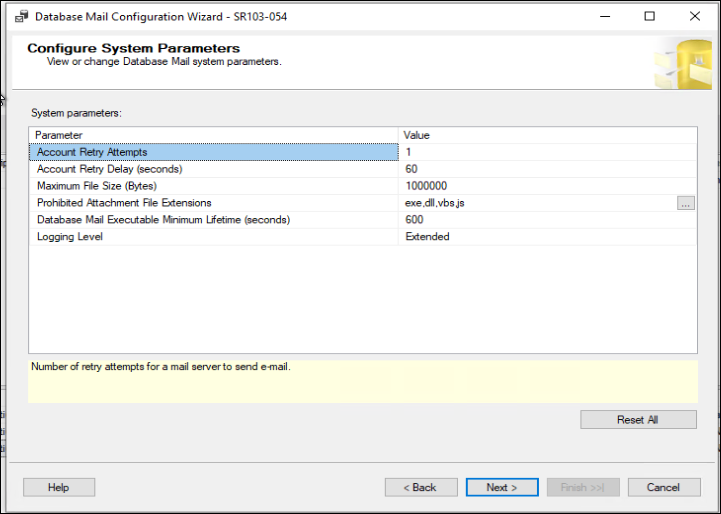Viewport: 721px width, 514px height.
Task: Edit the maximum file size value 1000000
Action: 548,186
